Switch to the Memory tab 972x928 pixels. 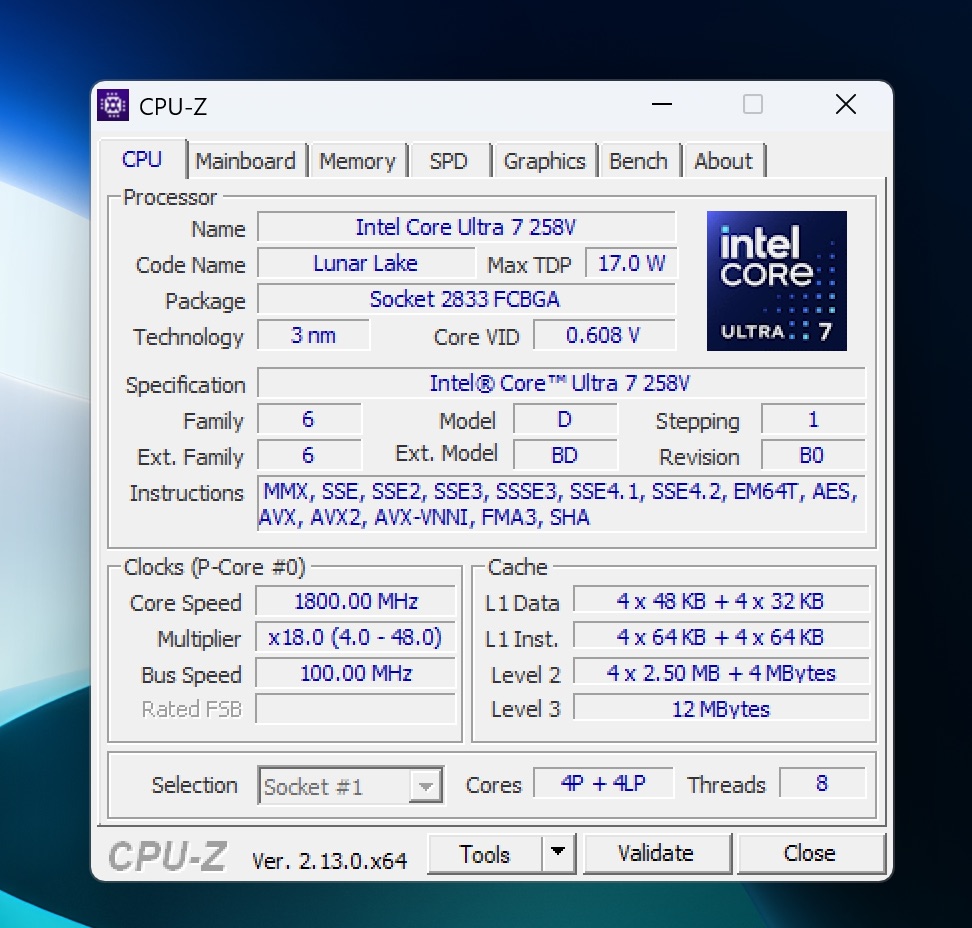coord(357,161)
